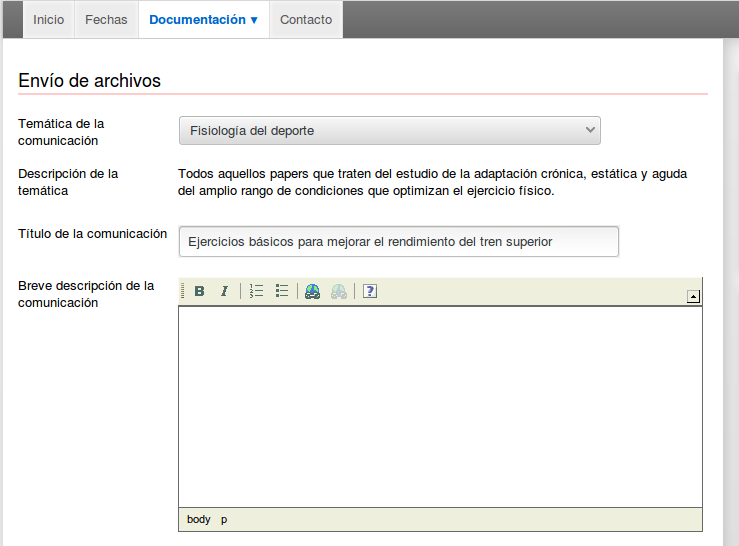Expand the Documentación menu

204,20
